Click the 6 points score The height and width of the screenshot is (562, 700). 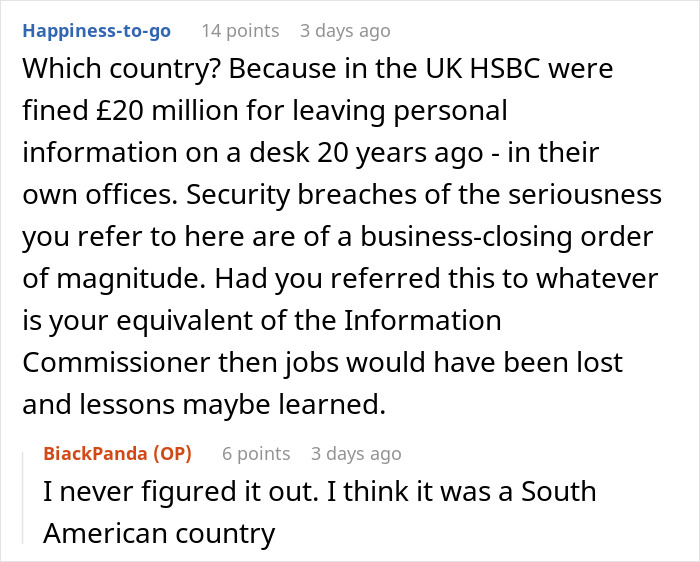(x=256, y=453)
